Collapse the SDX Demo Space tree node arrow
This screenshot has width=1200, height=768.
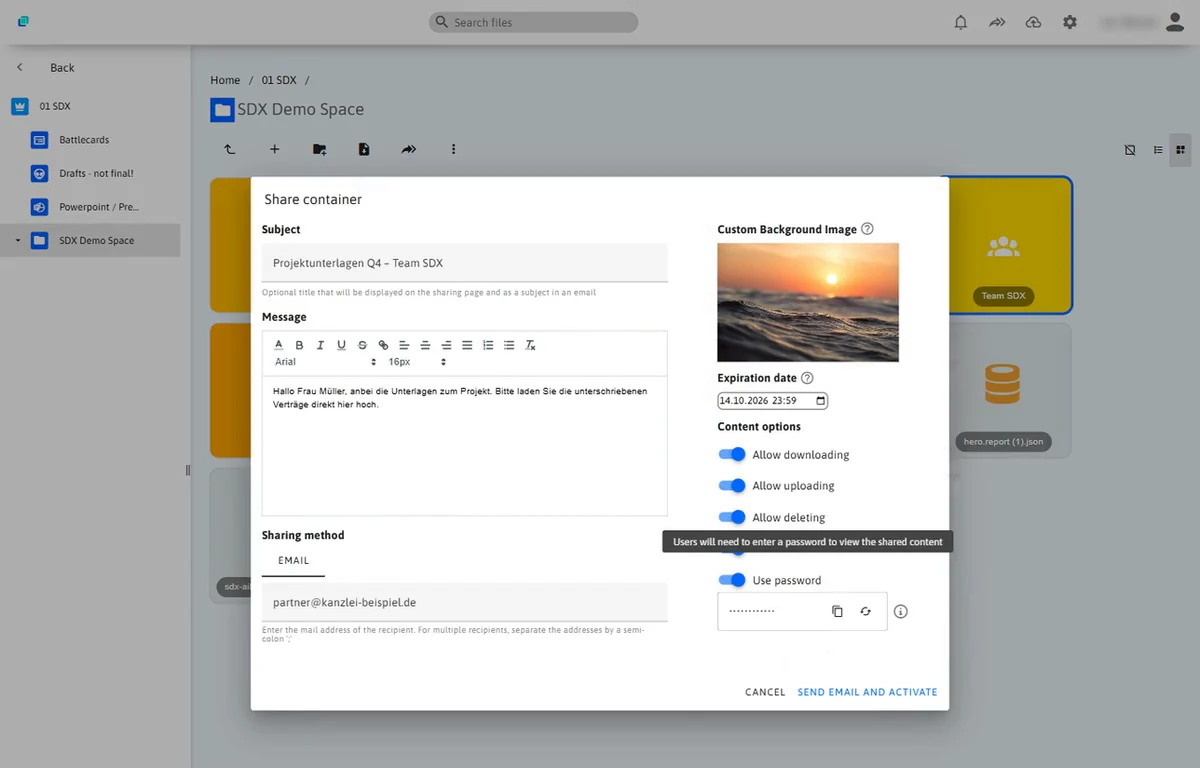17,241
